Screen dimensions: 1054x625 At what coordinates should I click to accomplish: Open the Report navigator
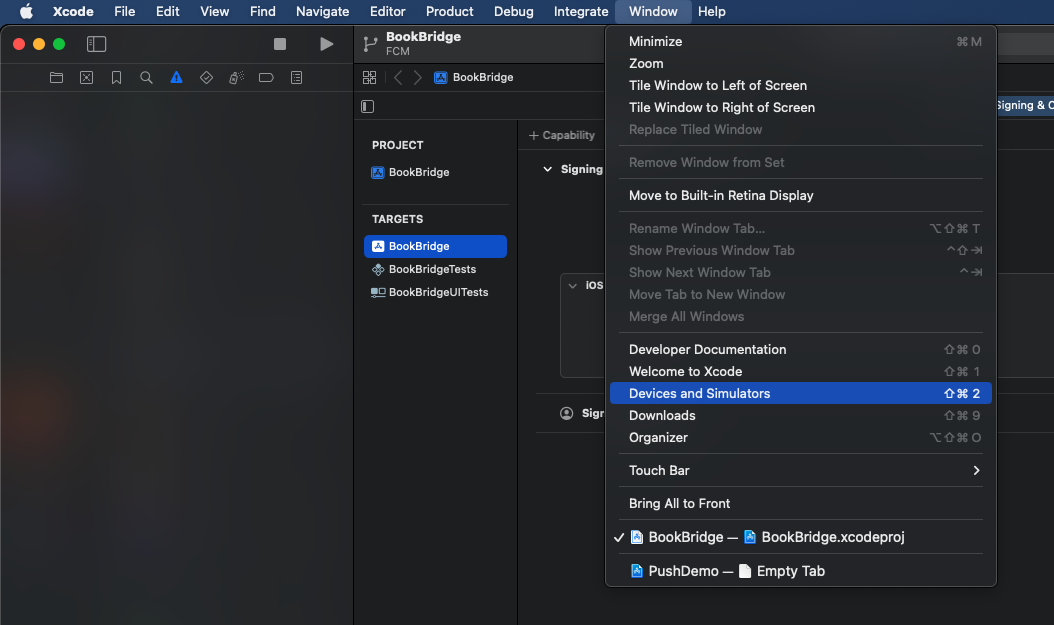297,78
